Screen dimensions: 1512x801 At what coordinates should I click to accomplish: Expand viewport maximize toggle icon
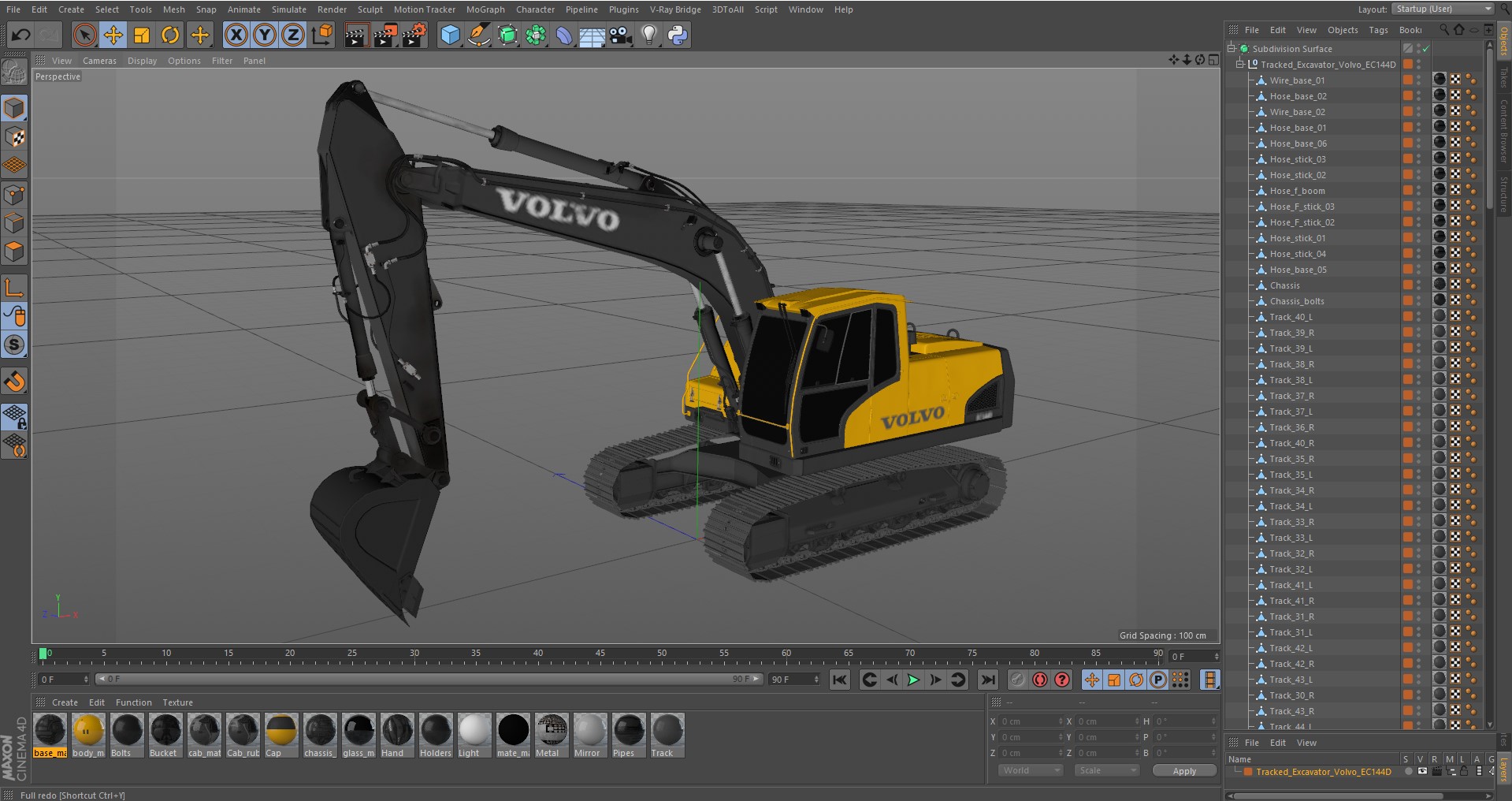click(1213, 60)
